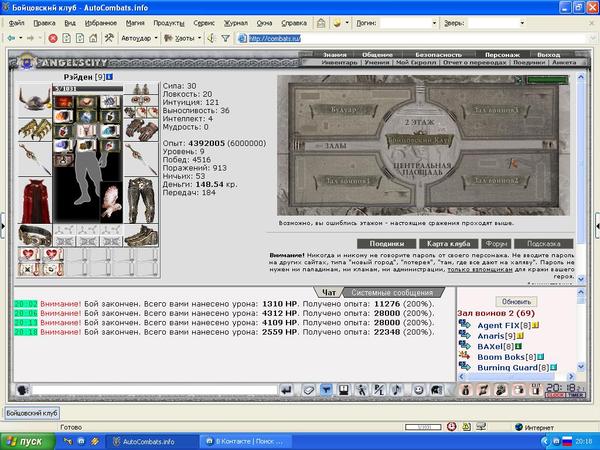Viewport: 600px width, 450px height.
Task: Click the exit door icon in bottom bar
Action: 536,390
